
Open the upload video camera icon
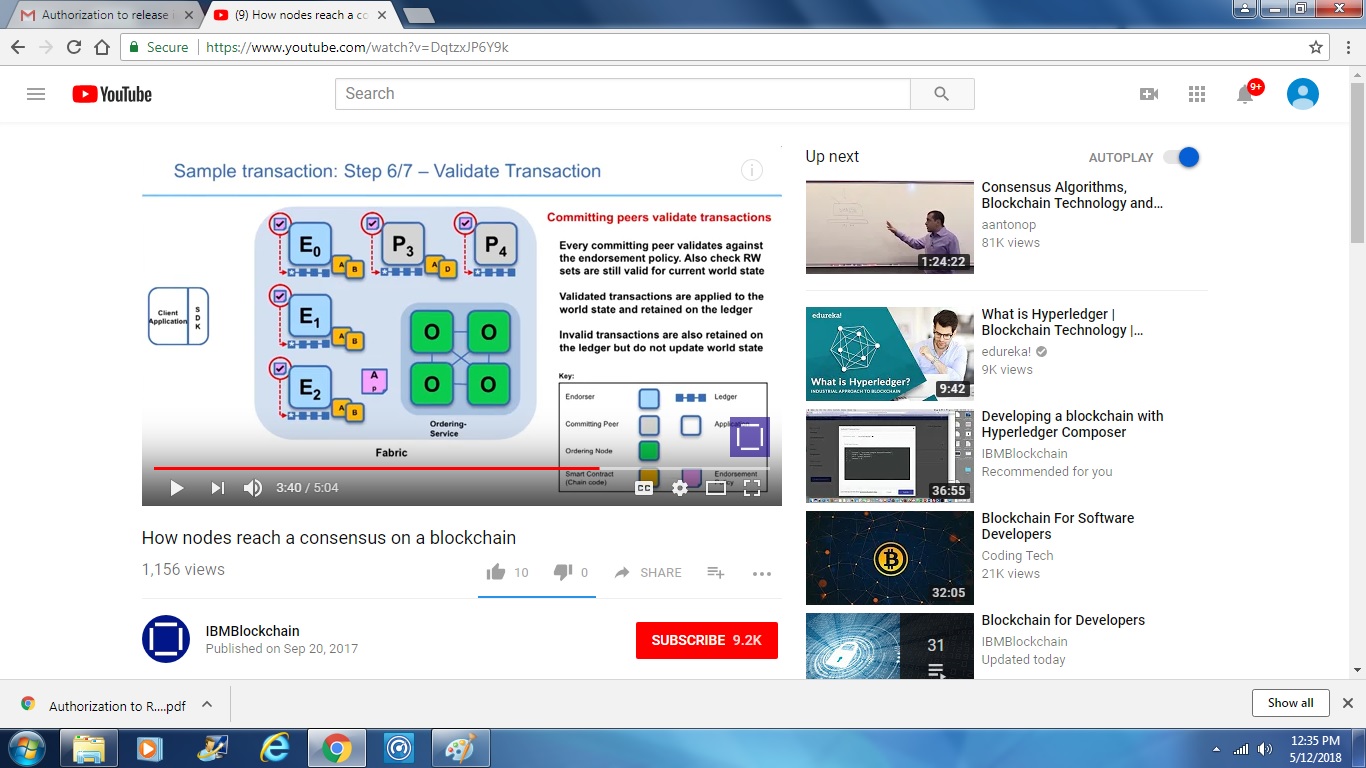pyautogui.click(x=1149, y=94)
